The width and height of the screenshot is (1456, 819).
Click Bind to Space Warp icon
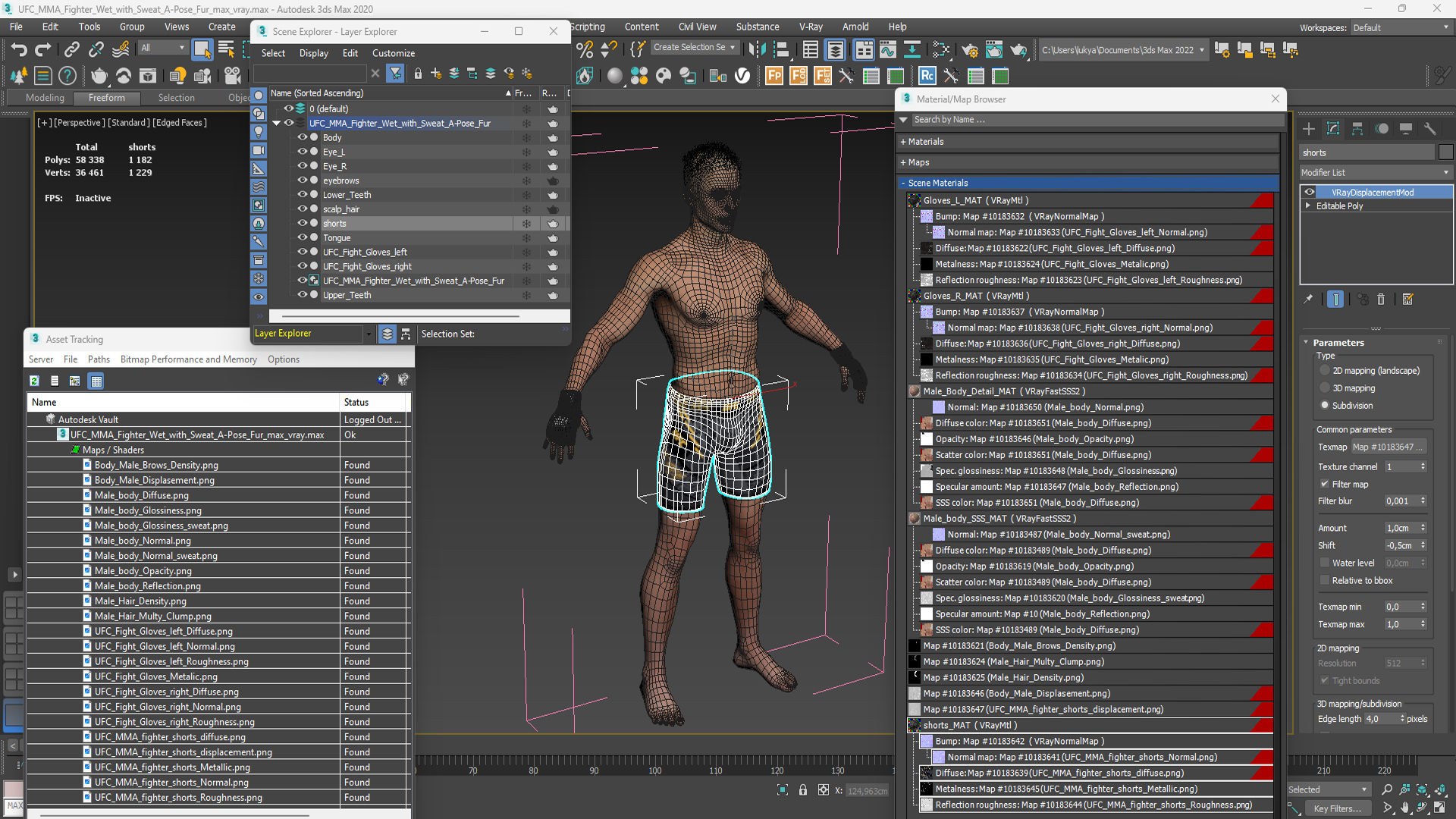pos(121,50)
